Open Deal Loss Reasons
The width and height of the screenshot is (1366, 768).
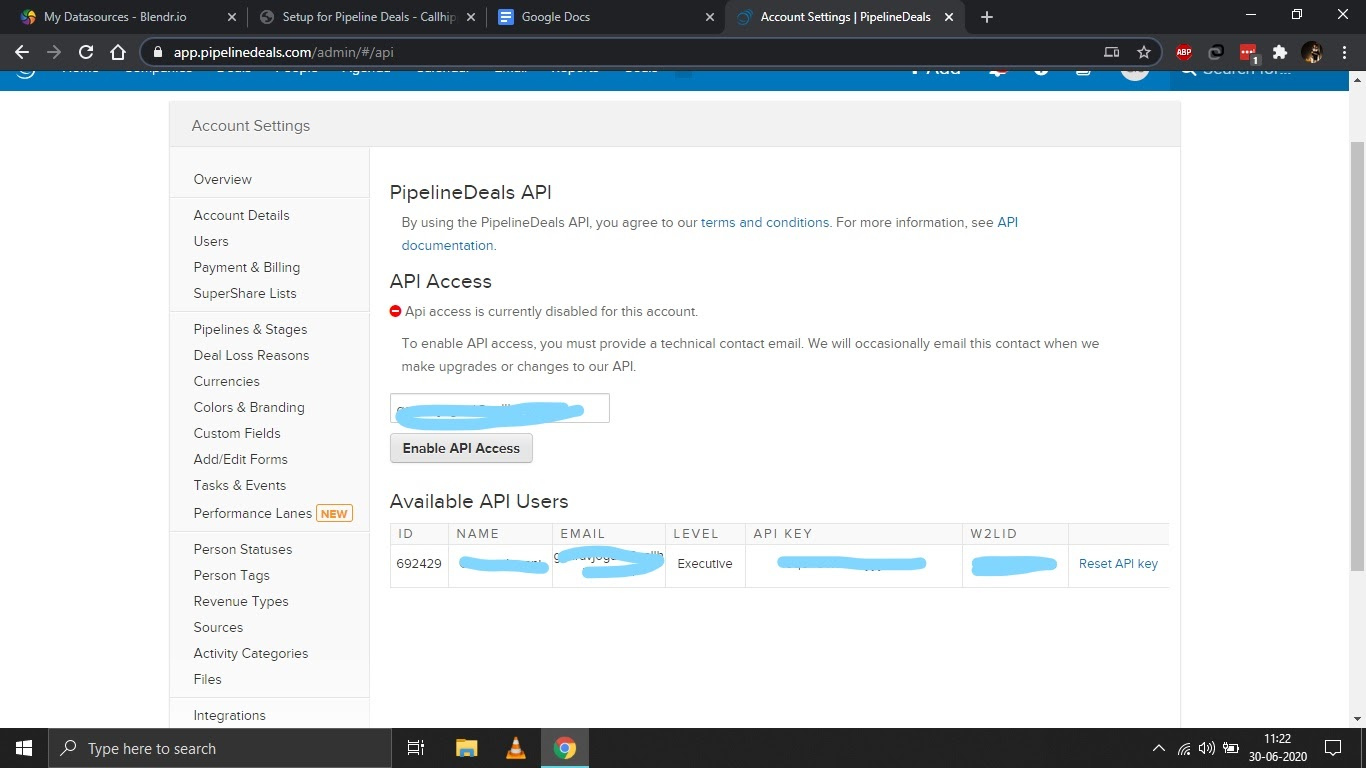(252, 355)
